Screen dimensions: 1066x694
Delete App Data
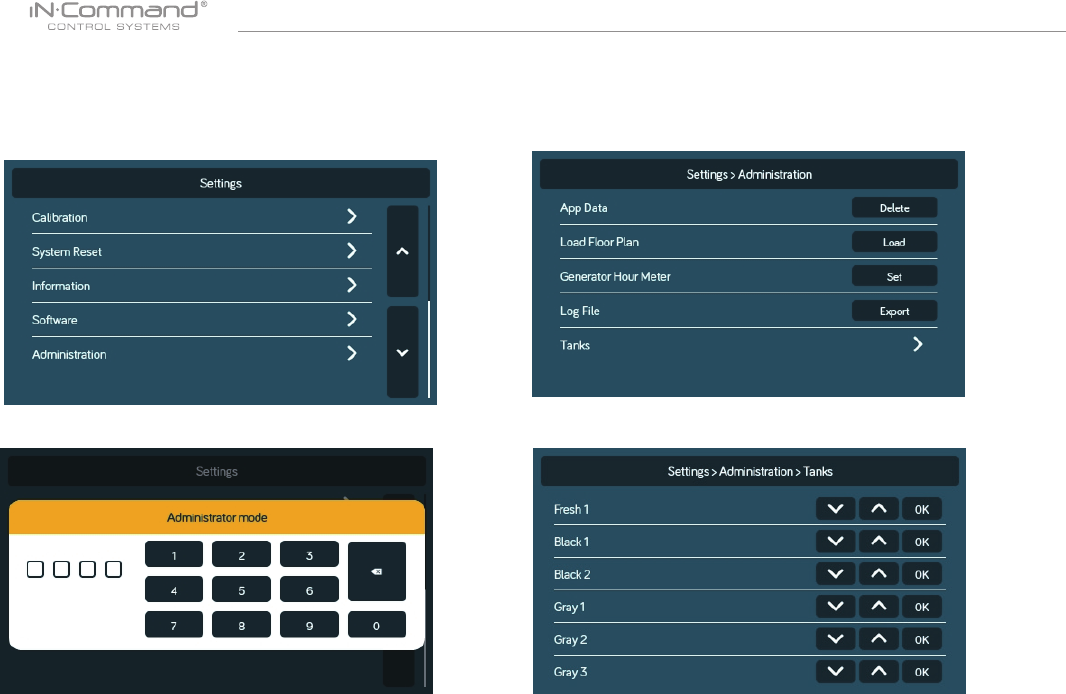click(x=895, y=208)
